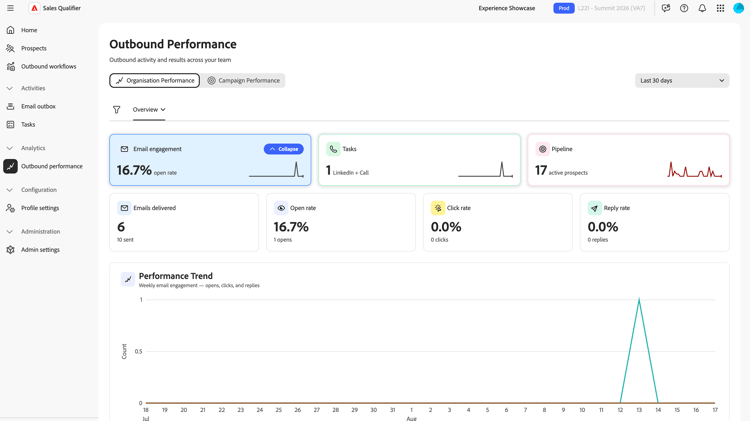The width and height of the screenshot is (750, 421).
Task: Click the Open rate eye icon
Action: click(x=281, y=208)
